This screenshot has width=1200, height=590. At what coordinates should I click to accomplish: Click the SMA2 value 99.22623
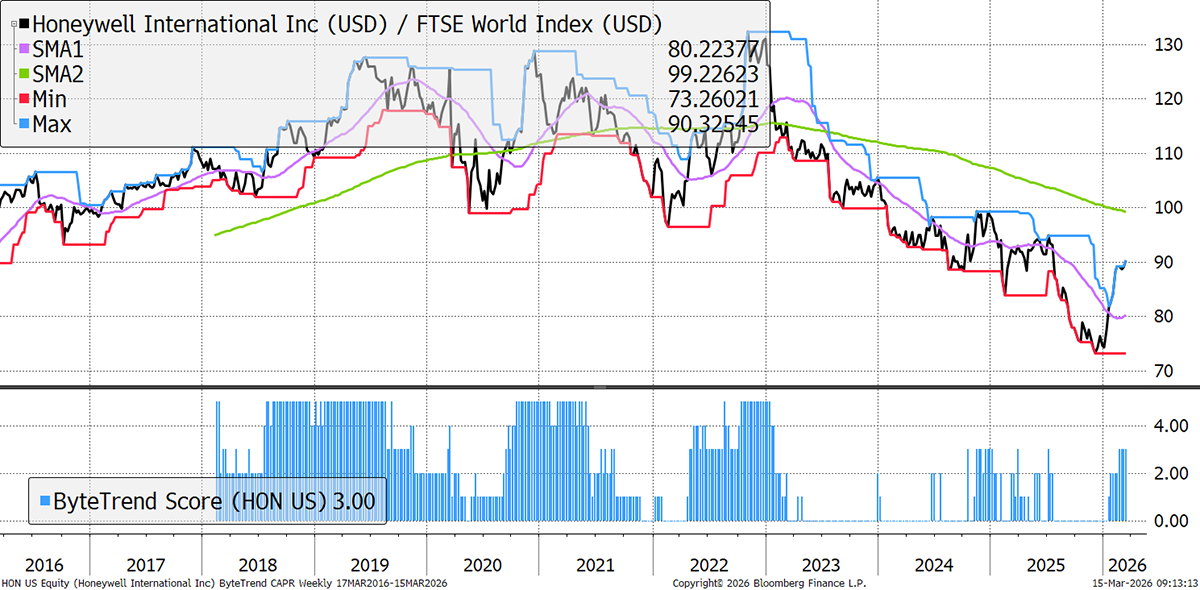coord(710,74)
